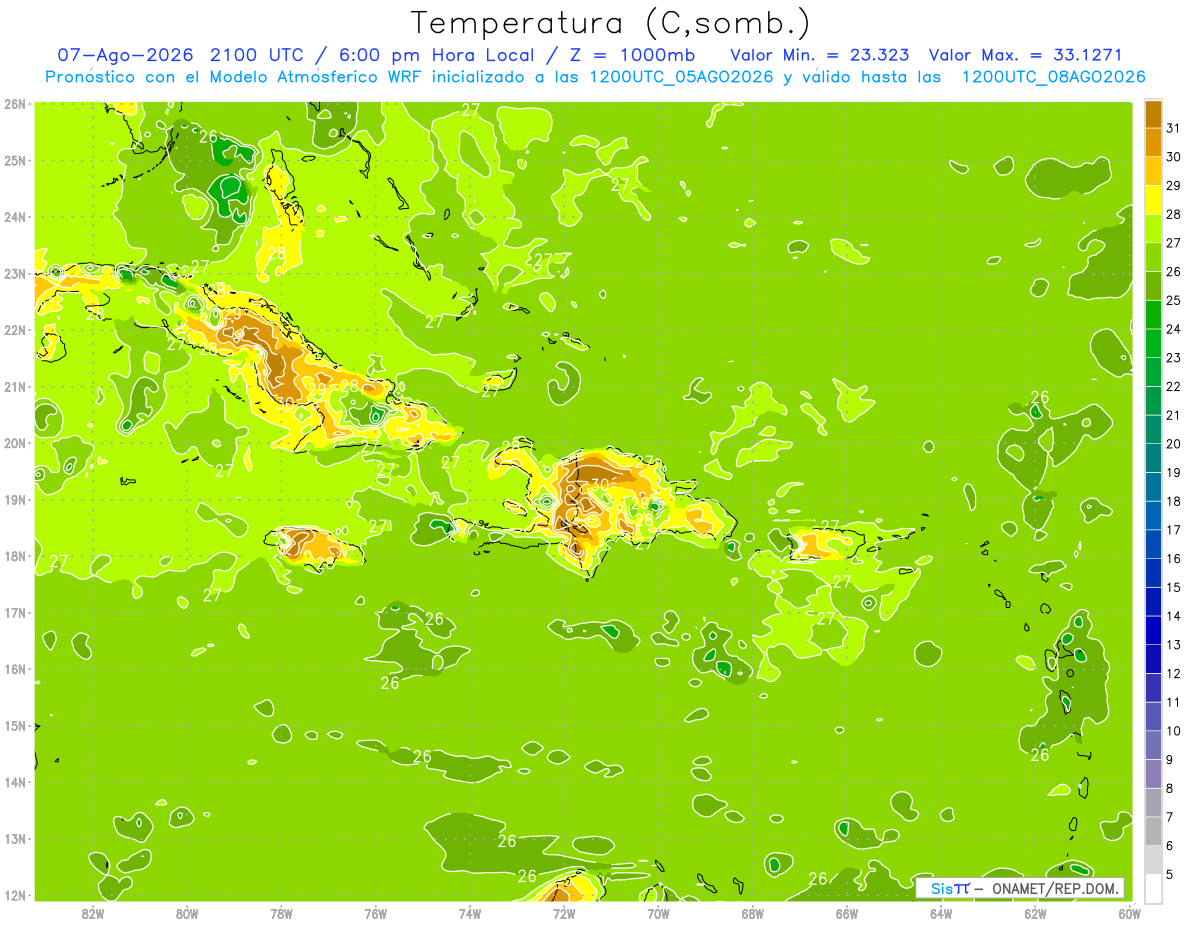Screen dimensions: 1200x927
Task: Click the 62W longitude axis label
Action: 1035,913
